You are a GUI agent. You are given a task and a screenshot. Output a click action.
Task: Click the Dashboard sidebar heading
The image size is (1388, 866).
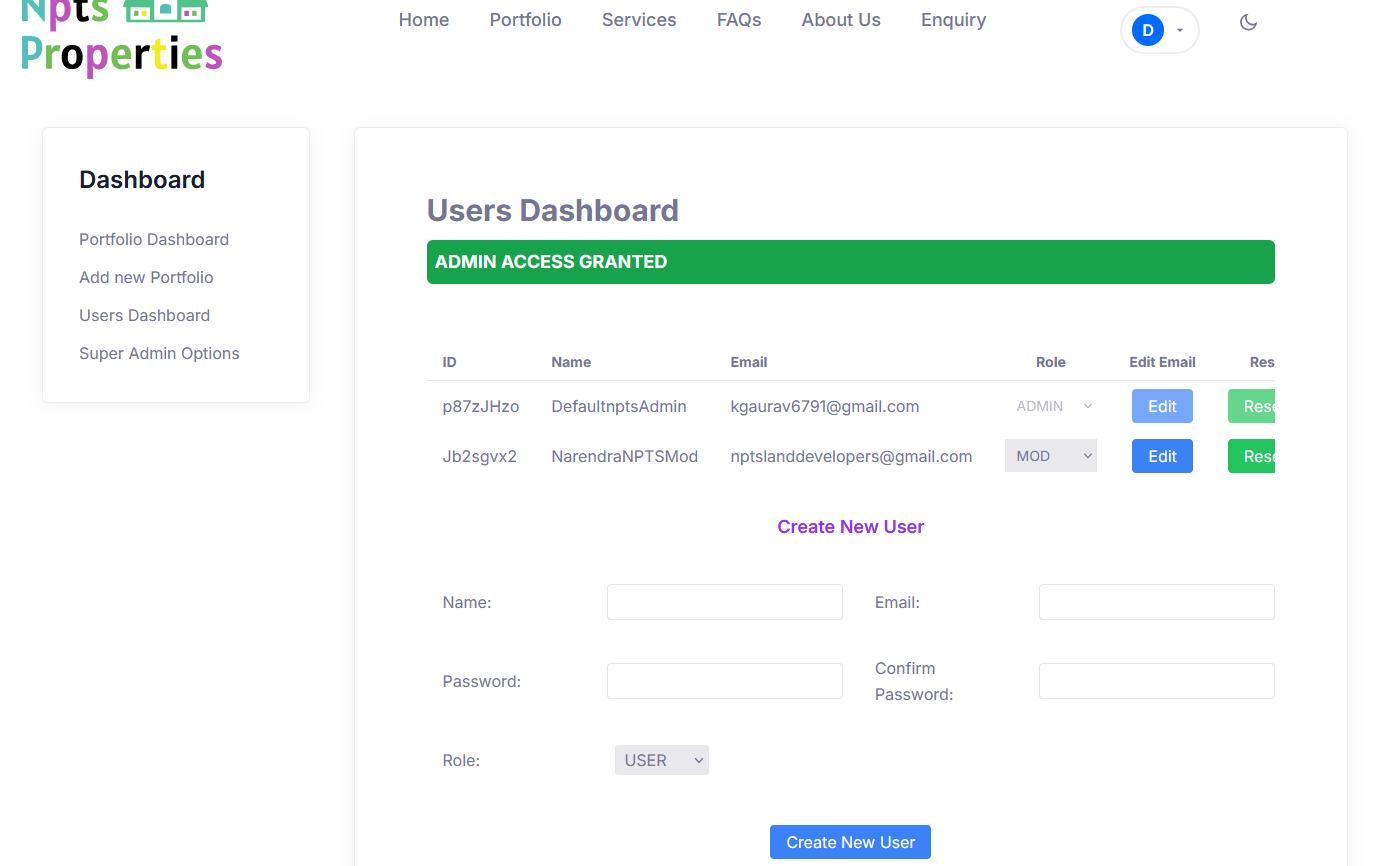(x=142, y=180)
